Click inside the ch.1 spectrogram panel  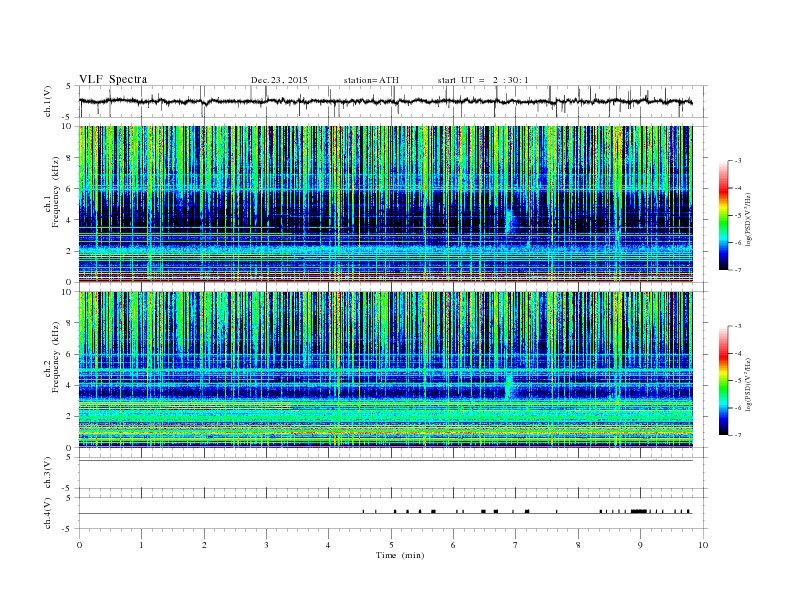tap(386, 204)
